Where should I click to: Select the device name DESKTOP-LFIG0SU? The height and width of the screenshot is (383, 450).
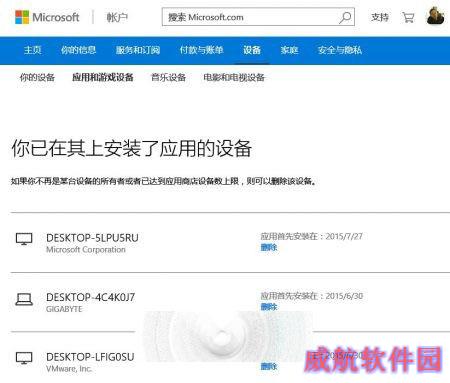tap(90, 357)
